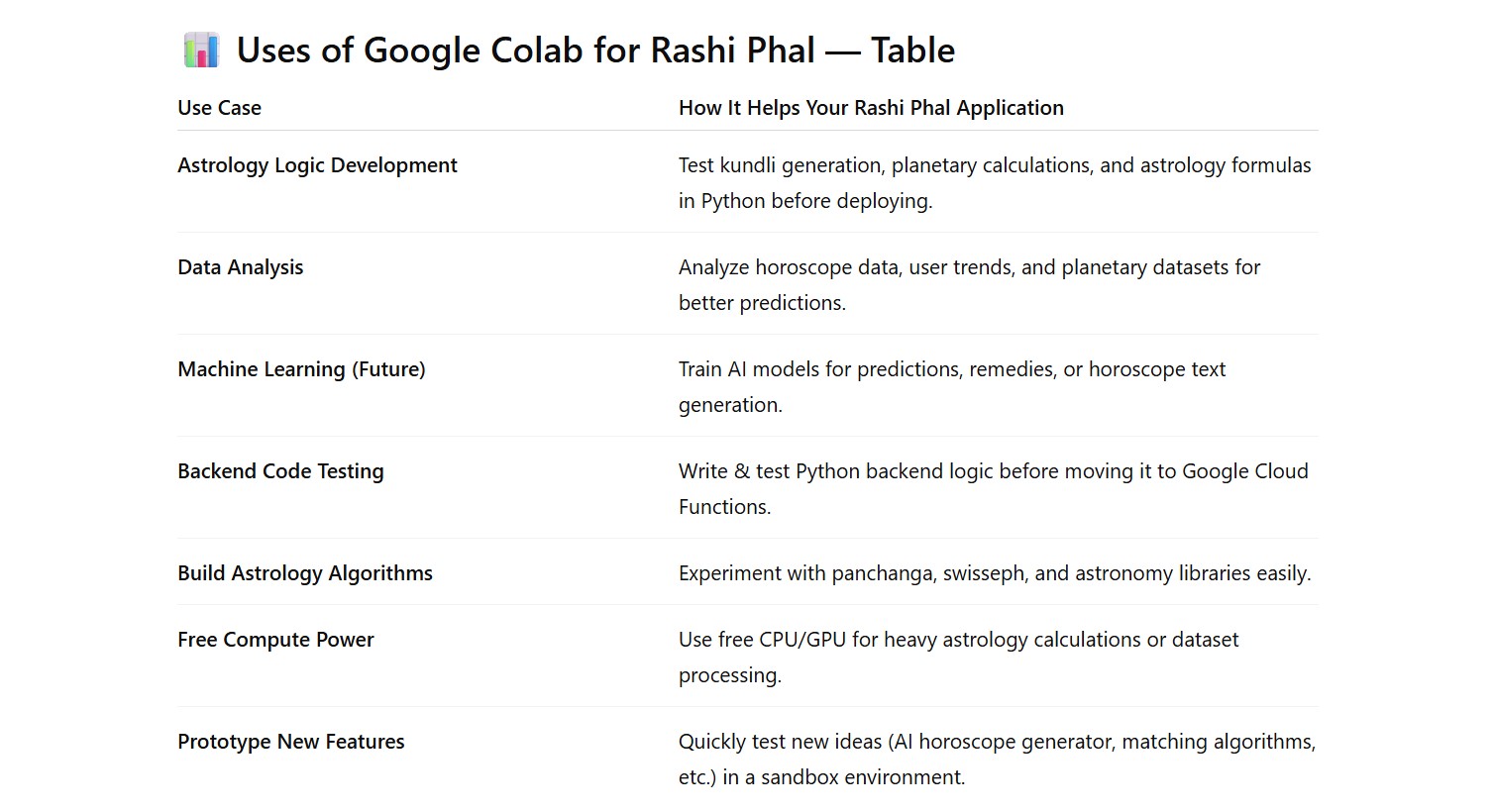The width and height of the screenshot is (1495, 812).
Task: Click the horoscope data analysis description
Action: point(968,284)
